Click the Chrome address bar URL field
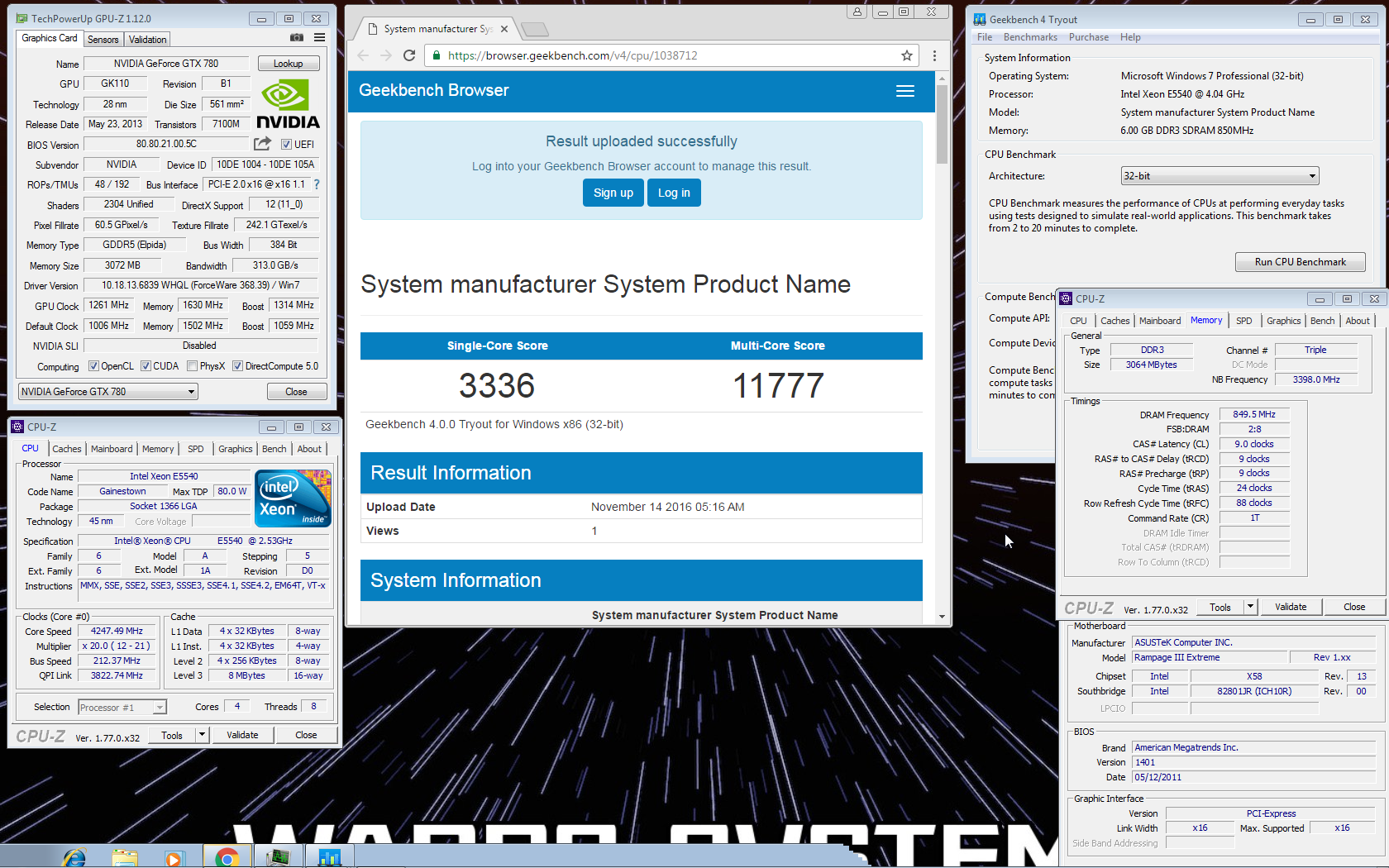The height and width of the screenshot is (868, 1389). (x=670, y=55)
